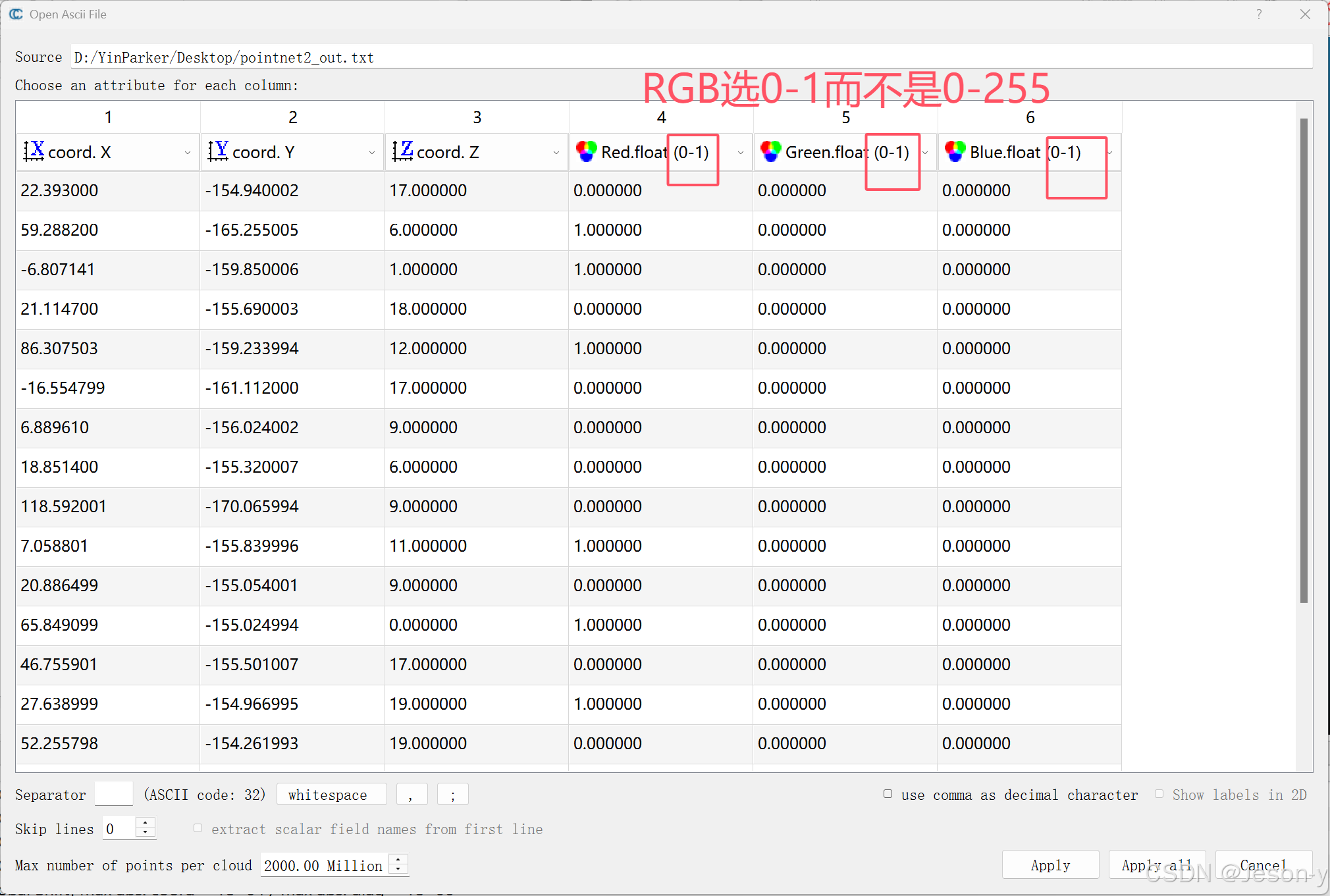Click the semicolon separator button
The image size is (1330, 896).
pos(452,795)
